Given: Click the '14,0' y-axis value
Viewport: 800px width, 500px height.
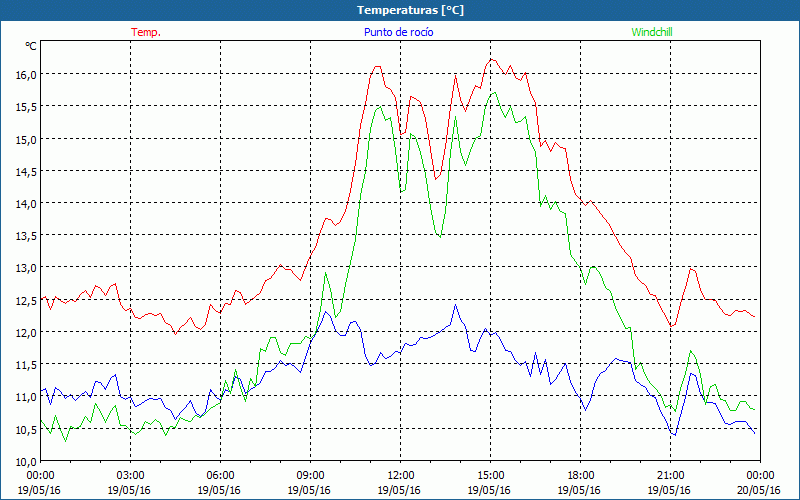Looking at the screenshot, I should pyautogui.click(x=27, y=204).
